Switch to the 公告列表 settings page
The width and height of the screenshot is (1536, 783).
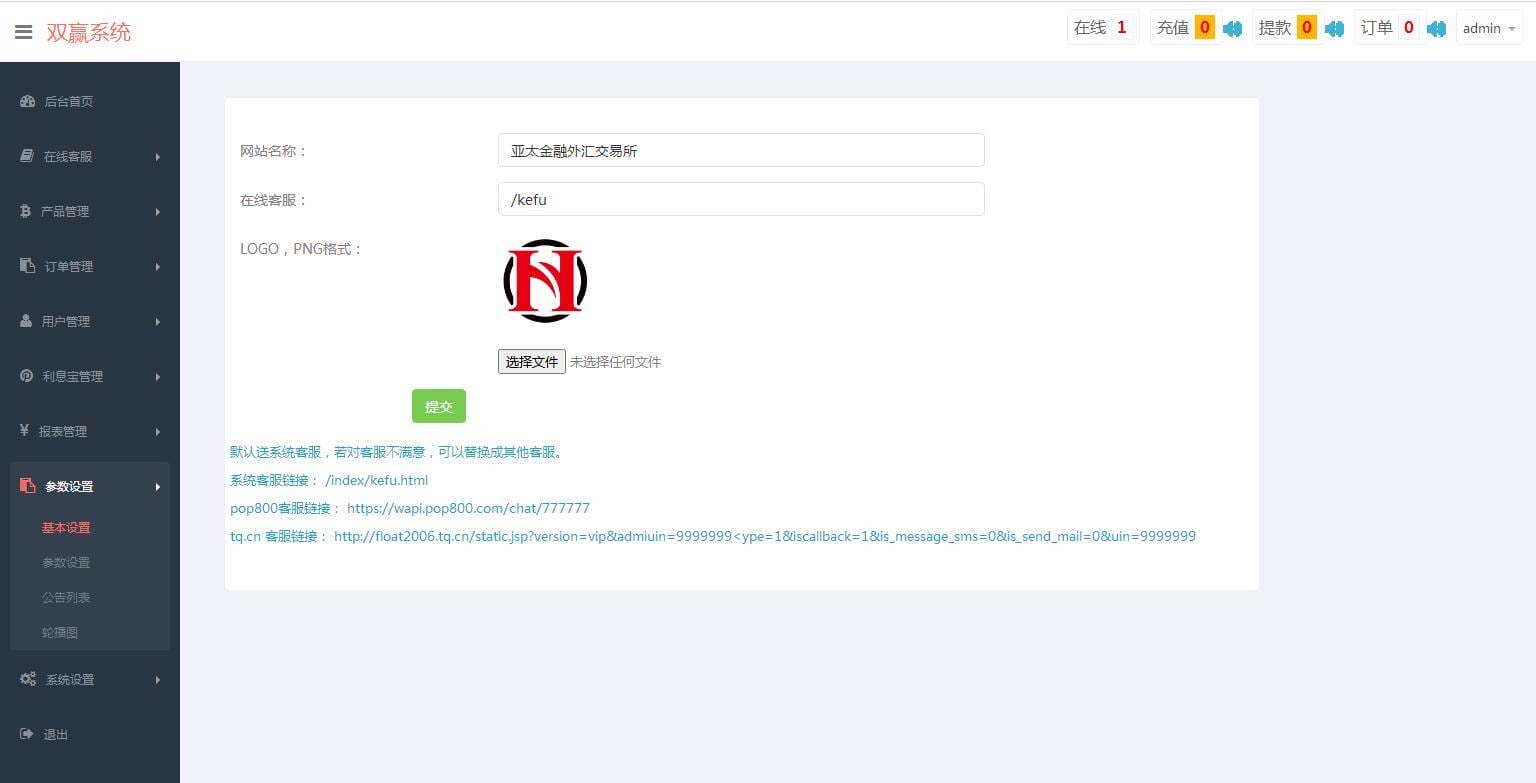[65, 597]
